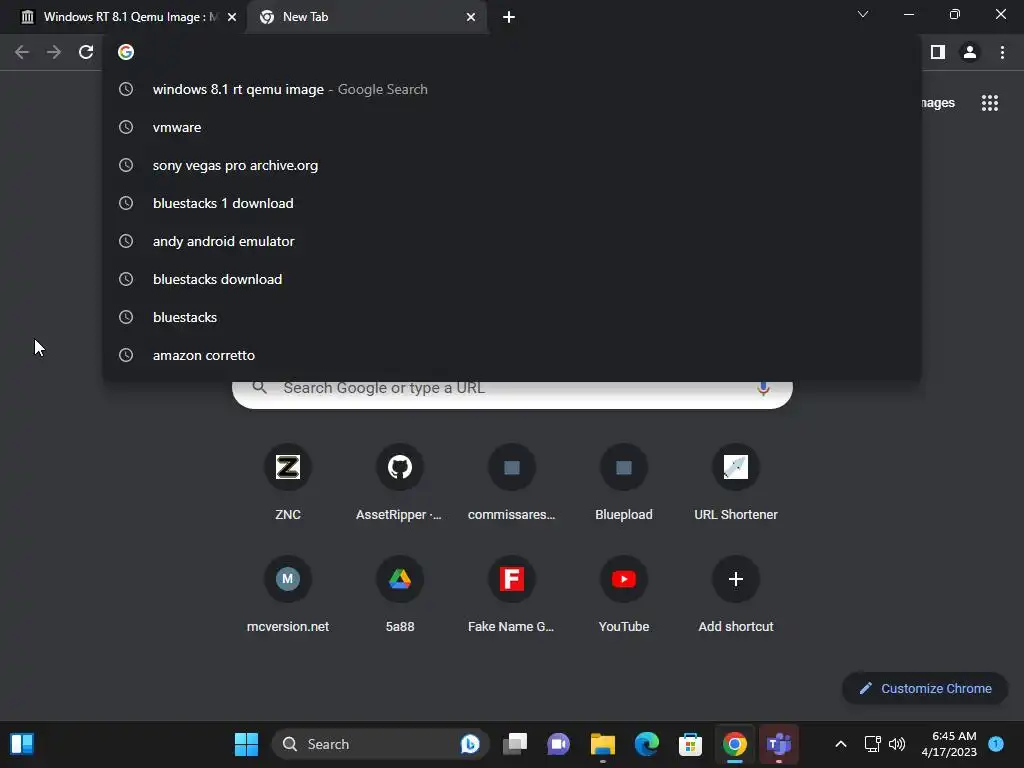Close the New Tab tab
Screen dimensions: 1024x768
point(471,17)
